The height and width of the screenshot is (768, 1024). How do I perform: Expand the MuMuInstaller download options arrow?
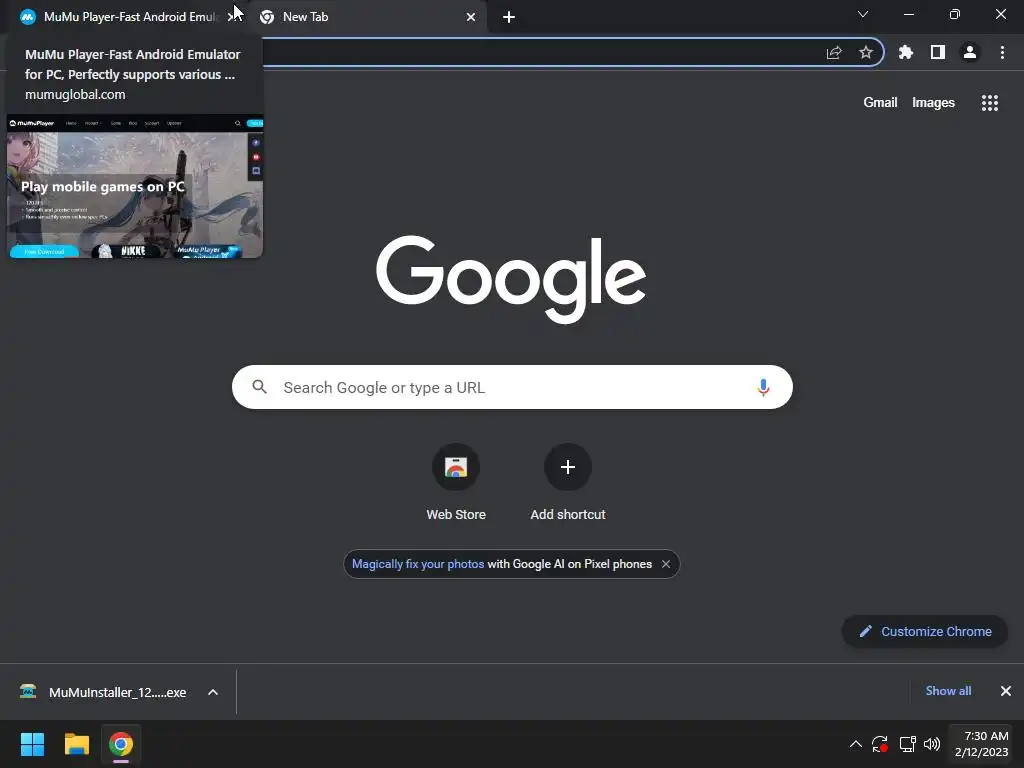213,692
